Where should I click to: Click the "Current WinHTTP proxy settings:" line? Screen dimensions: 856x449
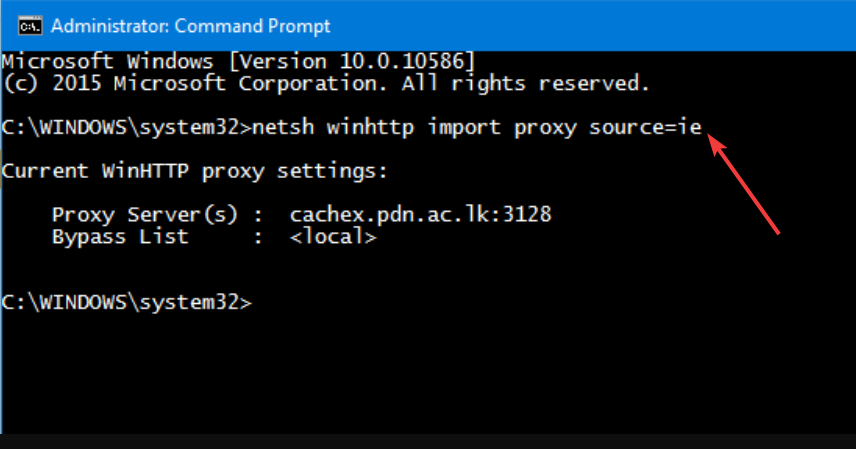click(194, 172)
